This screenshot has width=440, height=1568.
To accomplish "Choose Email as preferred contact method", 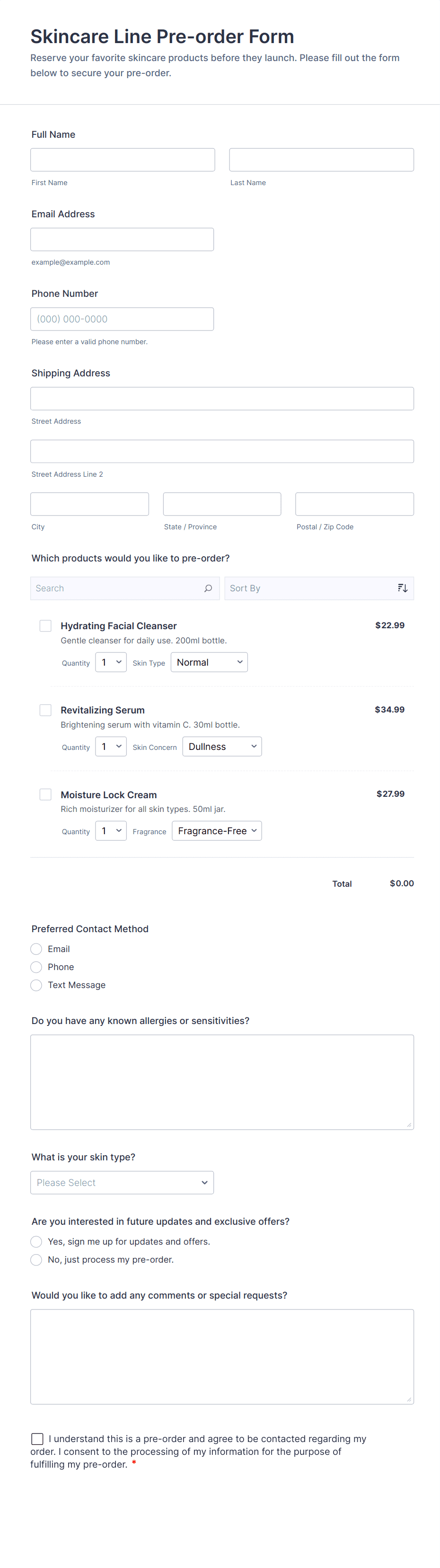I will [x=36, y=949].
